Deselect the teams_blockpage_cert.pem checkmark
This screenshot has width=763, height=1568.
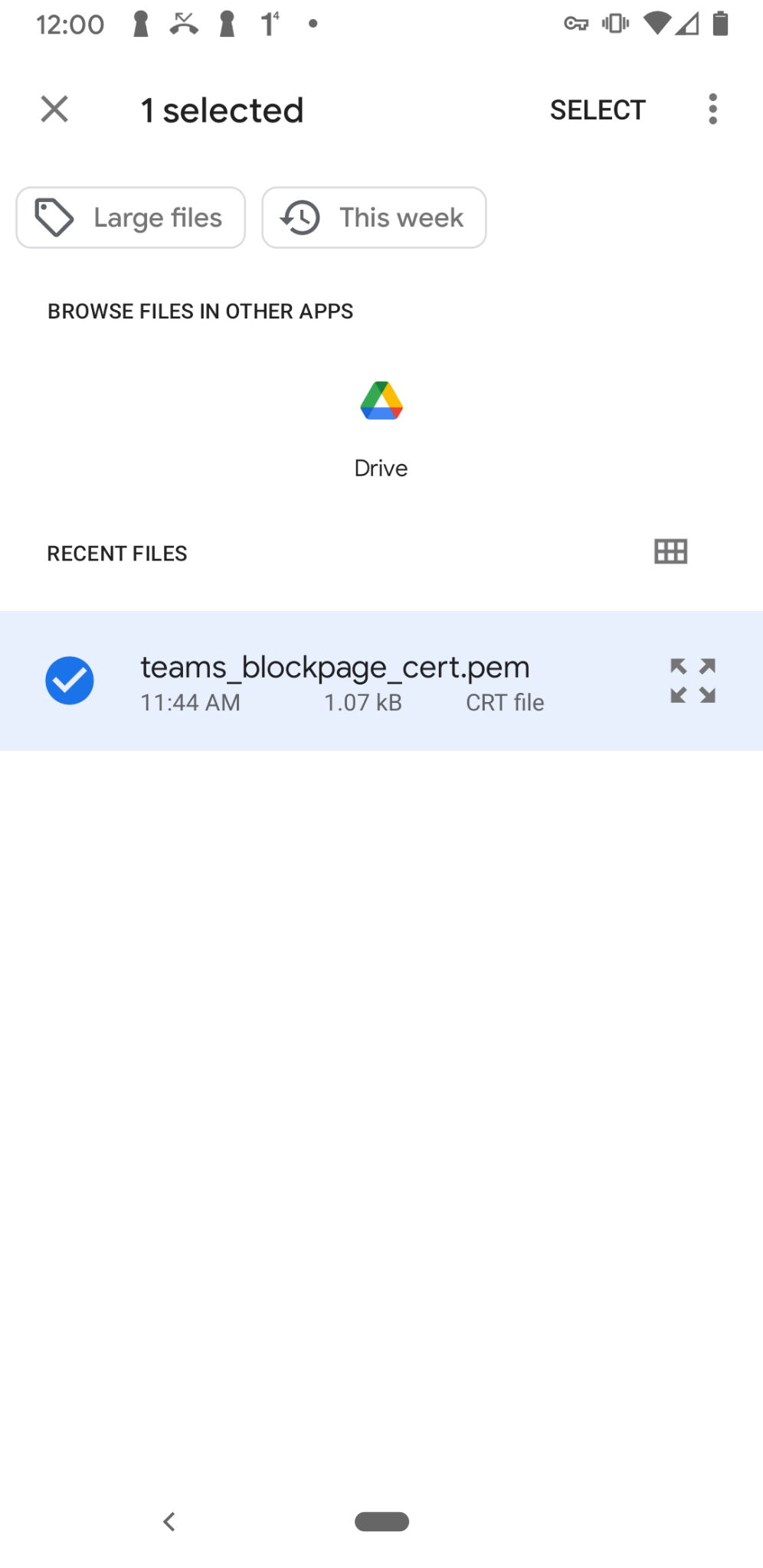point(70,680)
